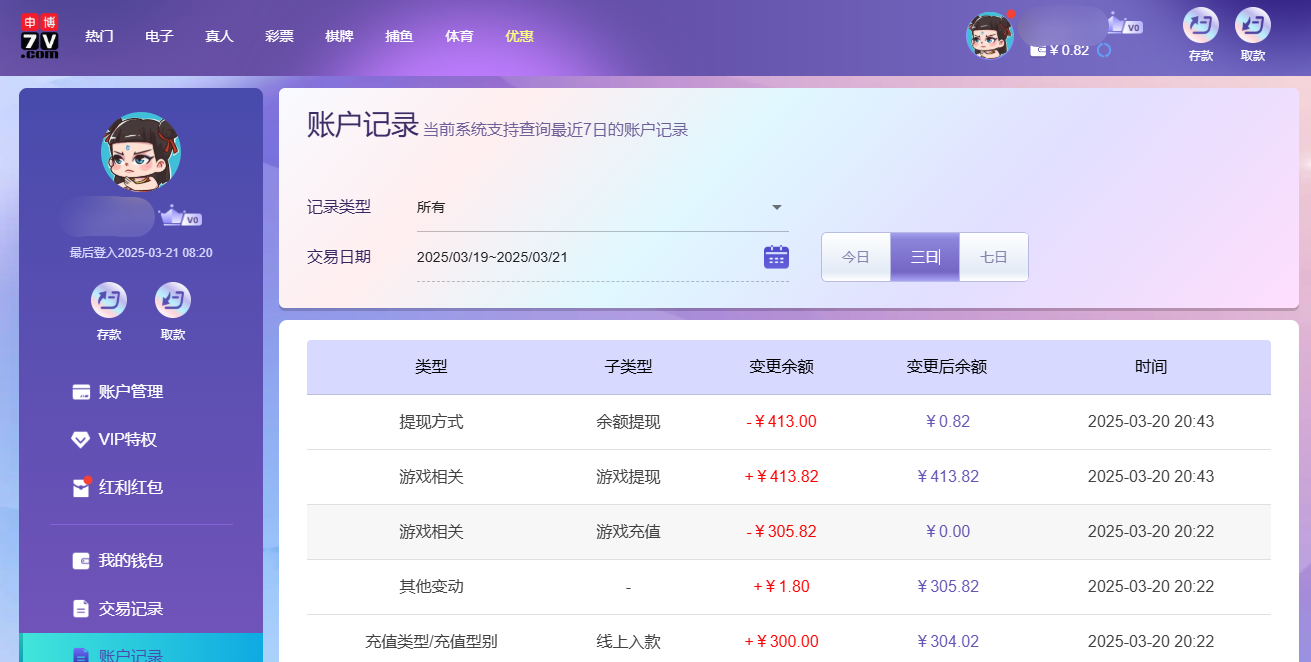Click the 存款 deposit icon in the top bar
The image size is (1311, 662).
[1199, 29]
